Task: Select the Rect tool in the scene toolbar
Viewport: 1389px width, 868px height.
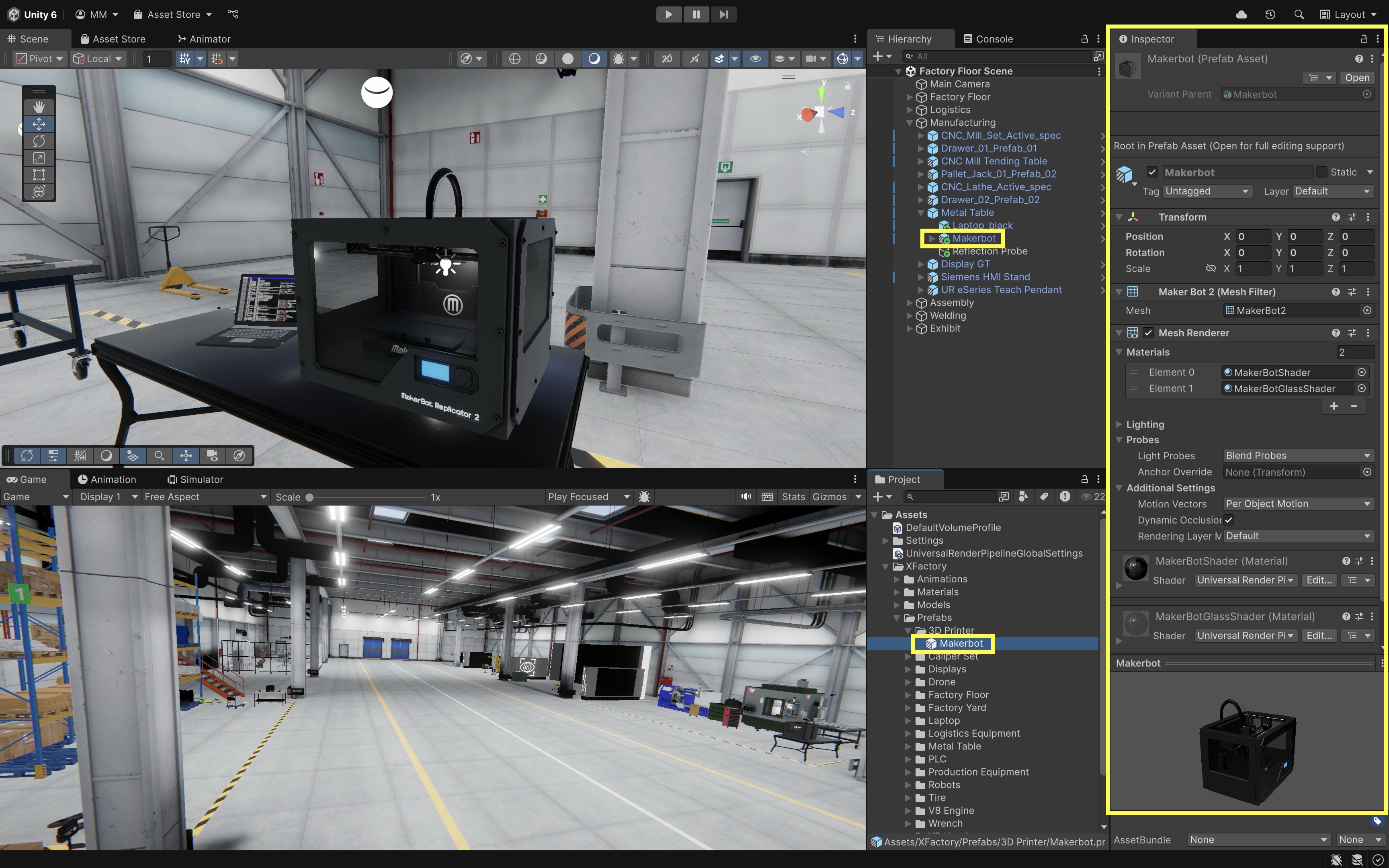Action: 39,174
